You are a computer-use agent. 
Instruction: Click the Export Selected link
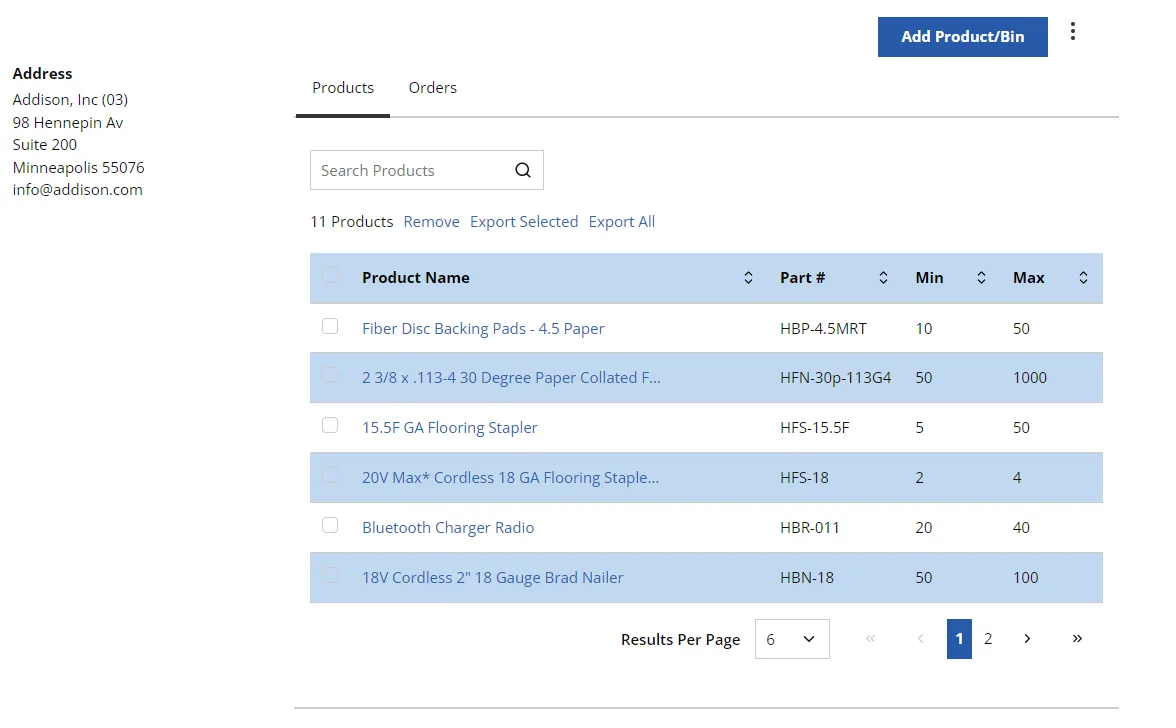[x=524, y=222]
